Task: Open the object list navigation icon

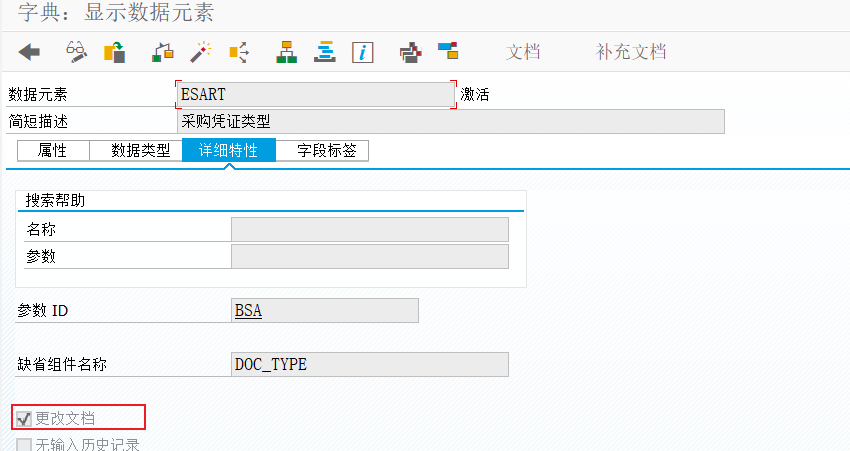Action: click(x=325, y=52)
